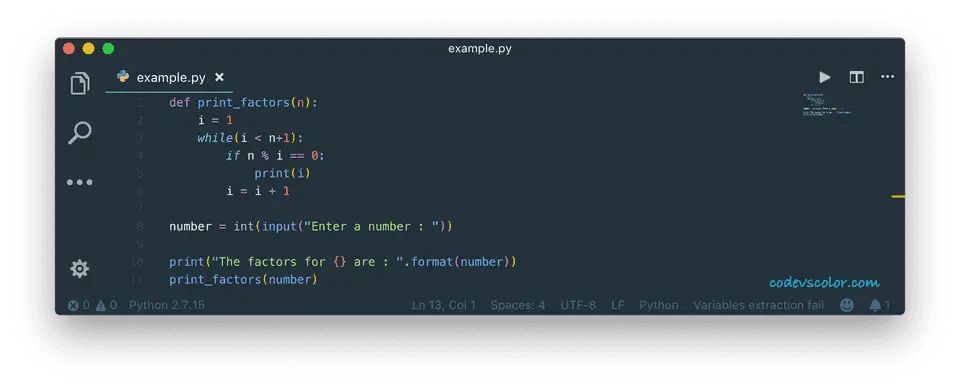Select Python 2.7.15 interpreter in status bar

click(167, 305)
